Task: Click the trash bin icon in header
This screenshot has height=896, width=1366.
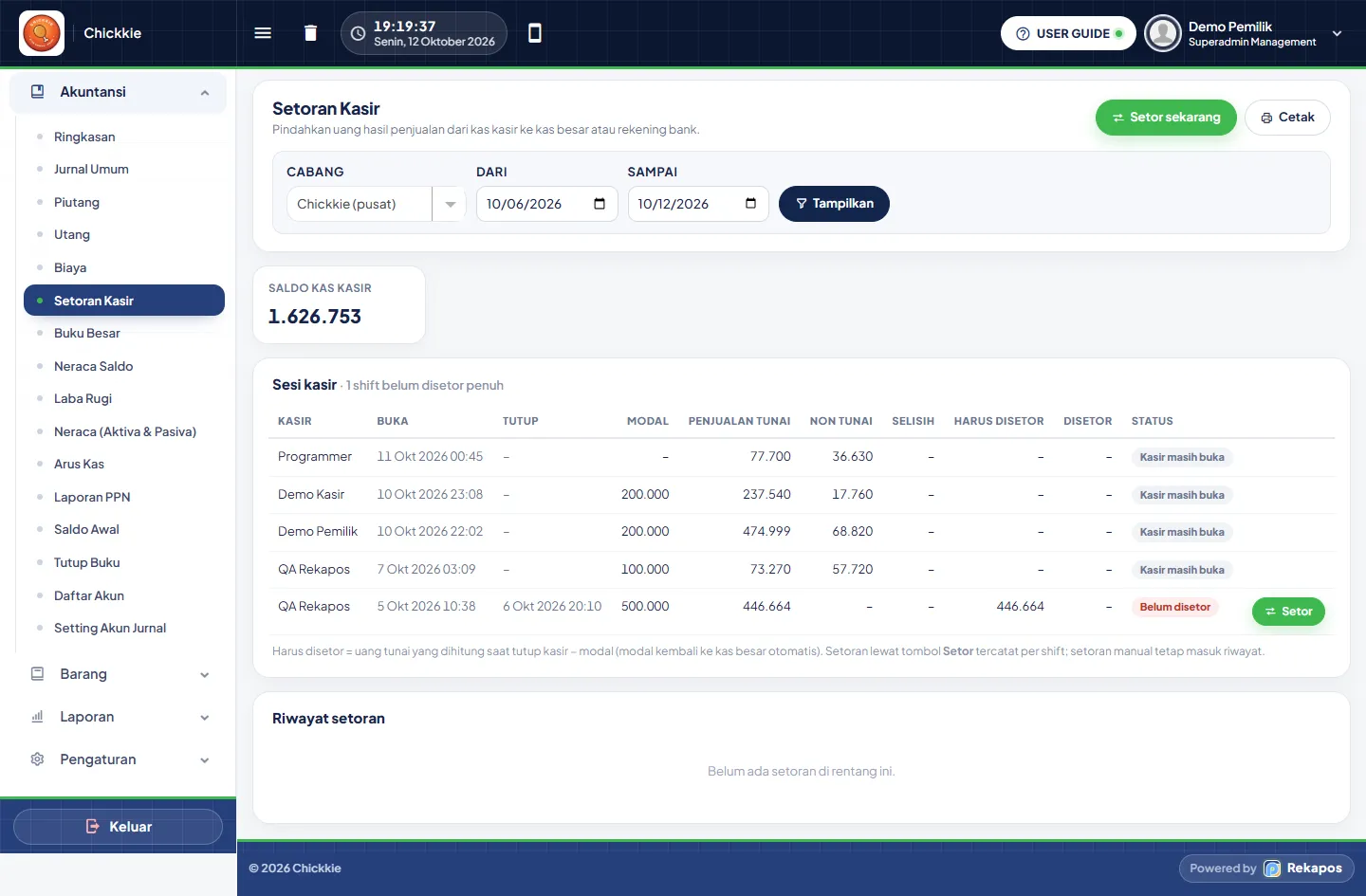Action: click(x=310, y=33)
